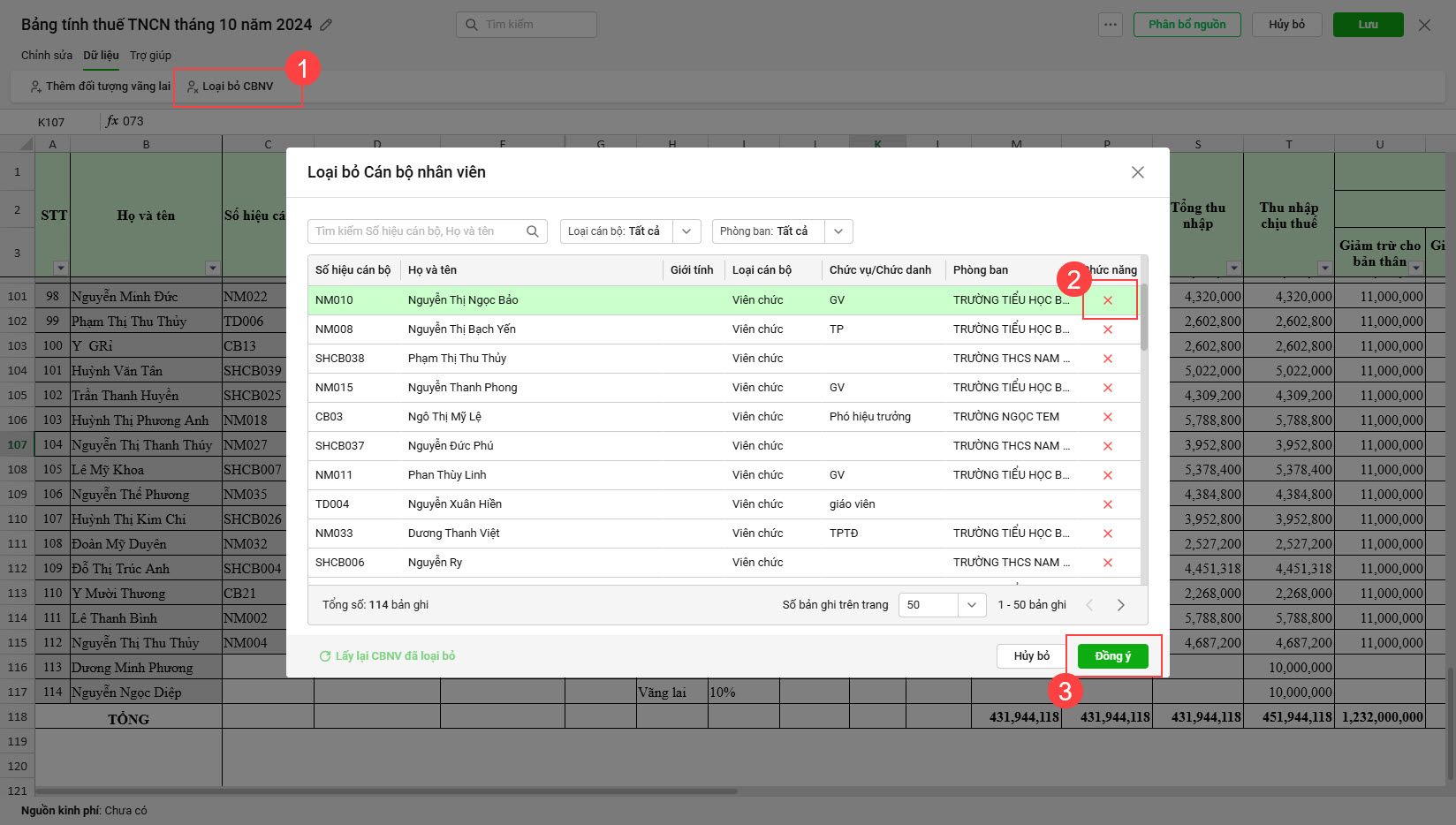Click red X for Dương Thanh Việt

tap(1107, 534)
